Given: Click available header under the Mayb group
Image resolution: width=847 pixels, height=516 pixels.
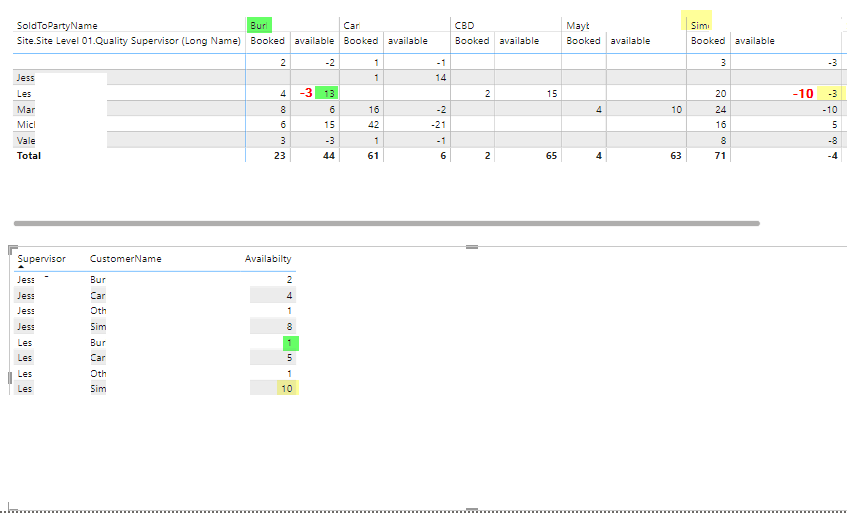Looking at the screenshot, I should pyautogui.click(x=630, y=41).
